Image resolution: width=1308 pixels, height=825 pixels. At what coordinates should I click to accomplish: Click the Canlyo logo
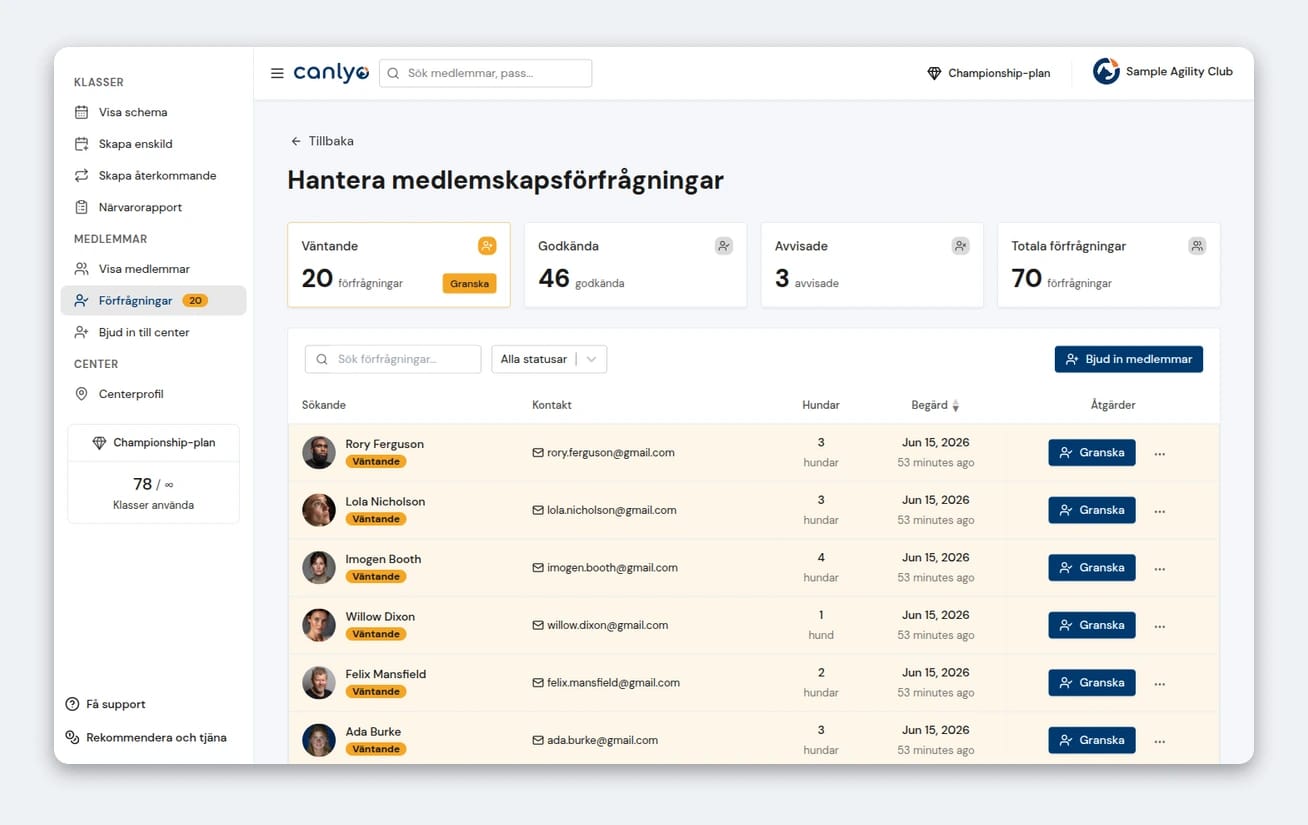point(331,73)
